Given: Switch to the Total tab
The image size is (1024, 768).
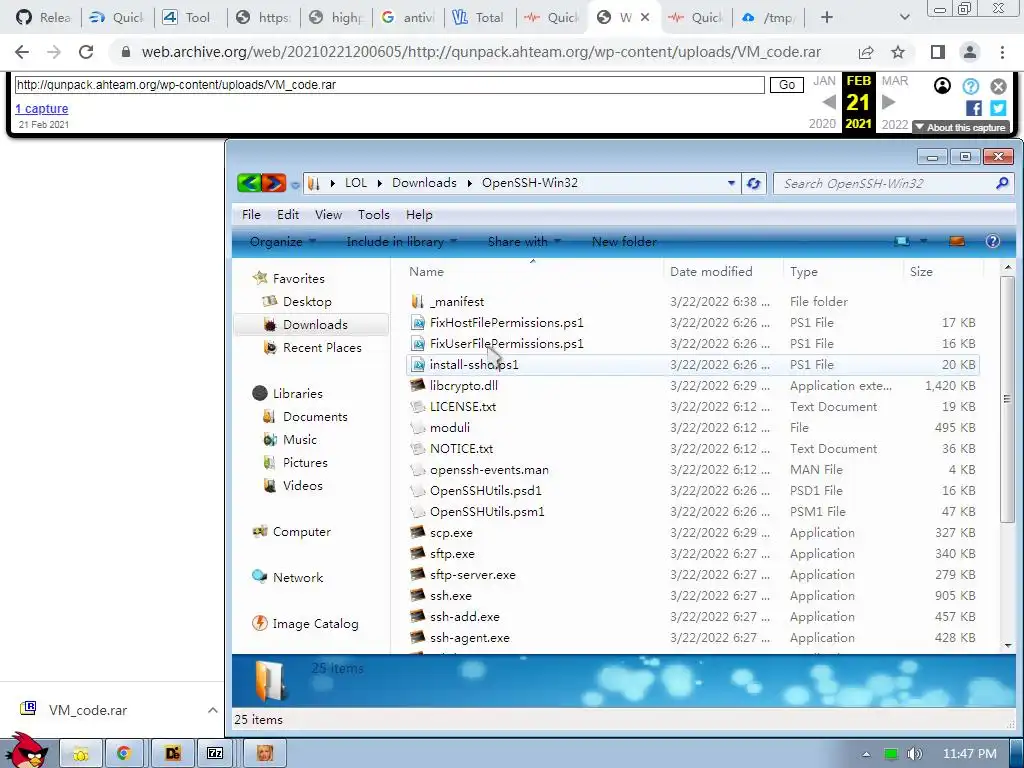Looking at the screenshot, I should 479,18.
